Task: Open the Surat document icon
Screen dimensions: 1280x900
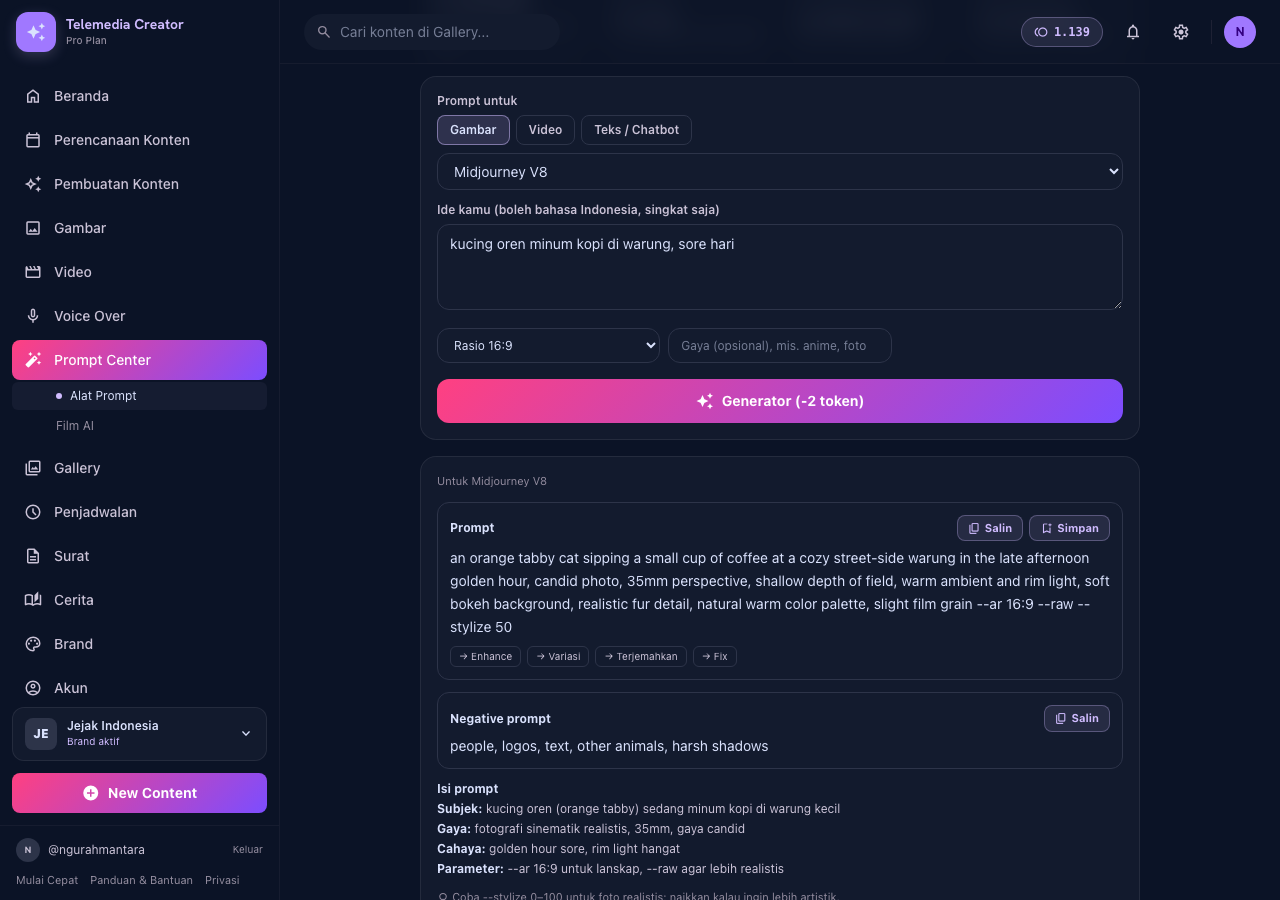Action: click(x=33, y=556)
